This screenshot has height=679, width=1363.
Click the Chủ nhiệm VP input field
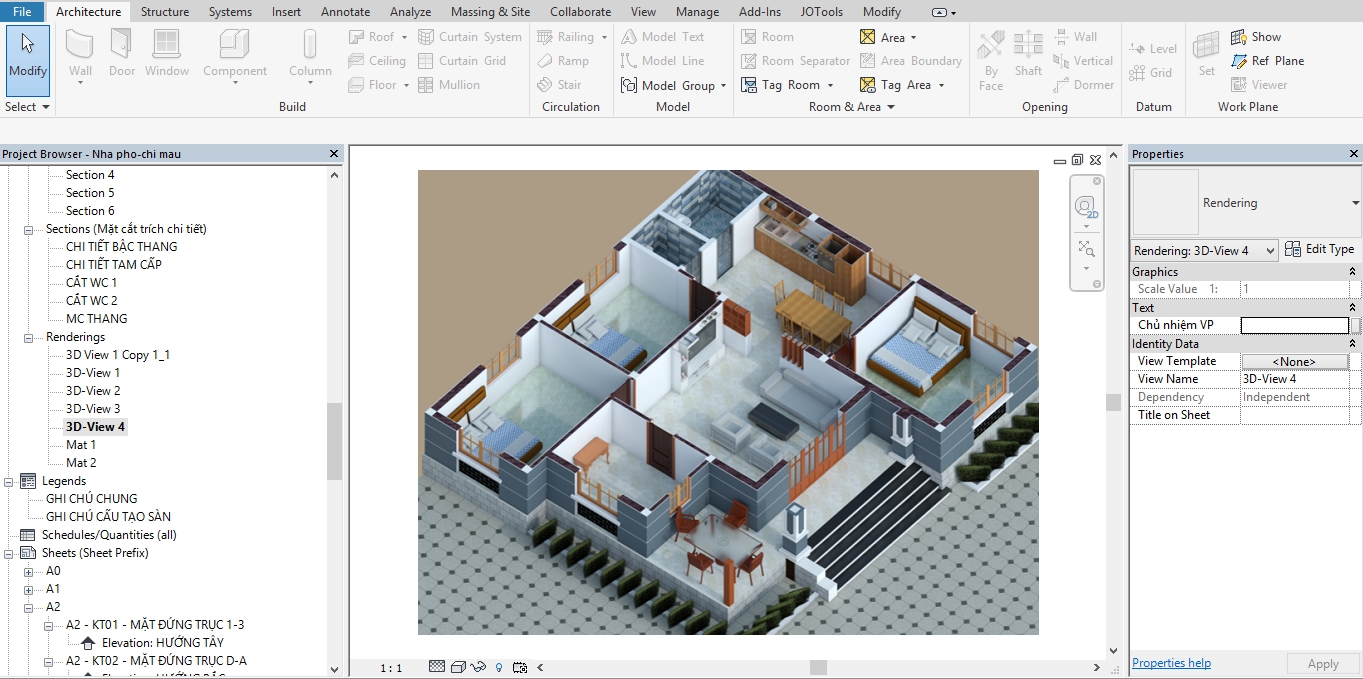click(1294, 325)
